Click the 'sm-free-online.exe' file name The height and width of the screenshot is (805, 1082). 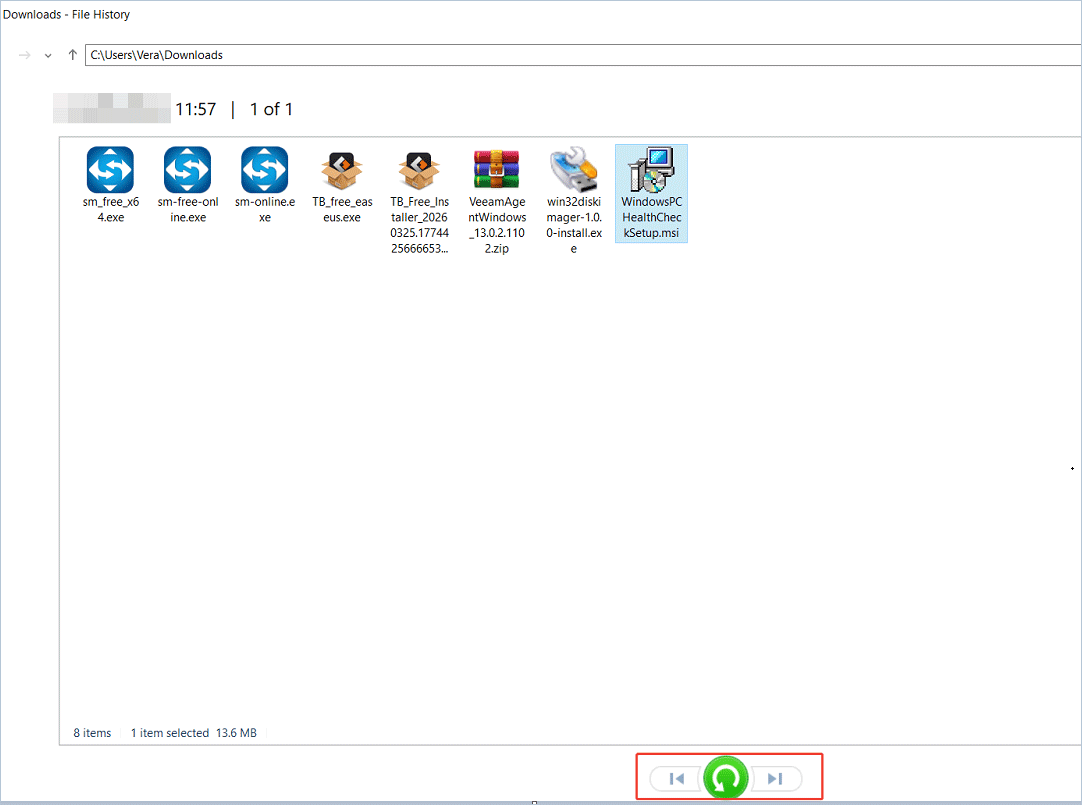click(x=188, y=210)
